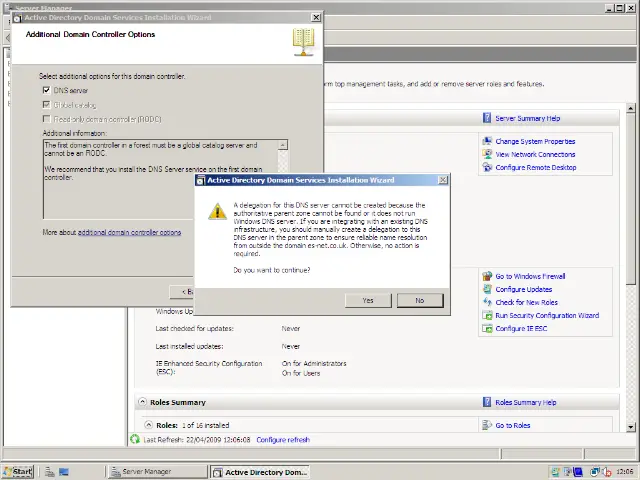Switch to Active Directory Dom... taskbar button
This screenshot has height=480, width=640.
[260, 472]
